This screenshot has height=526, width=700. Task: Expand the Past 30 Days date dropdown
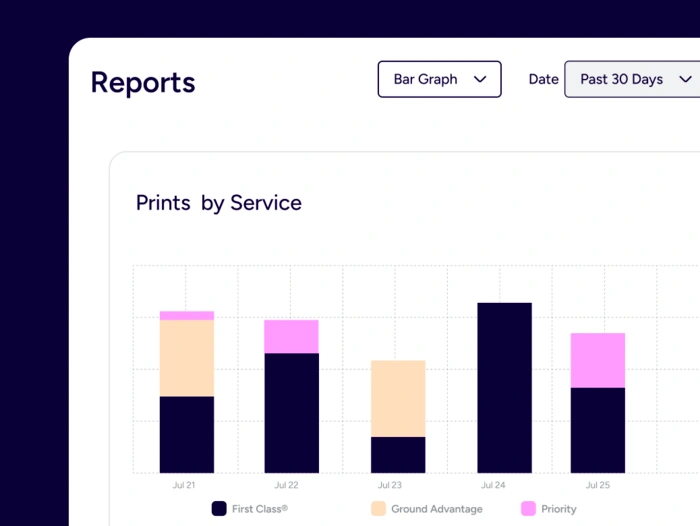pyautogui.click(x=631, y=79)
